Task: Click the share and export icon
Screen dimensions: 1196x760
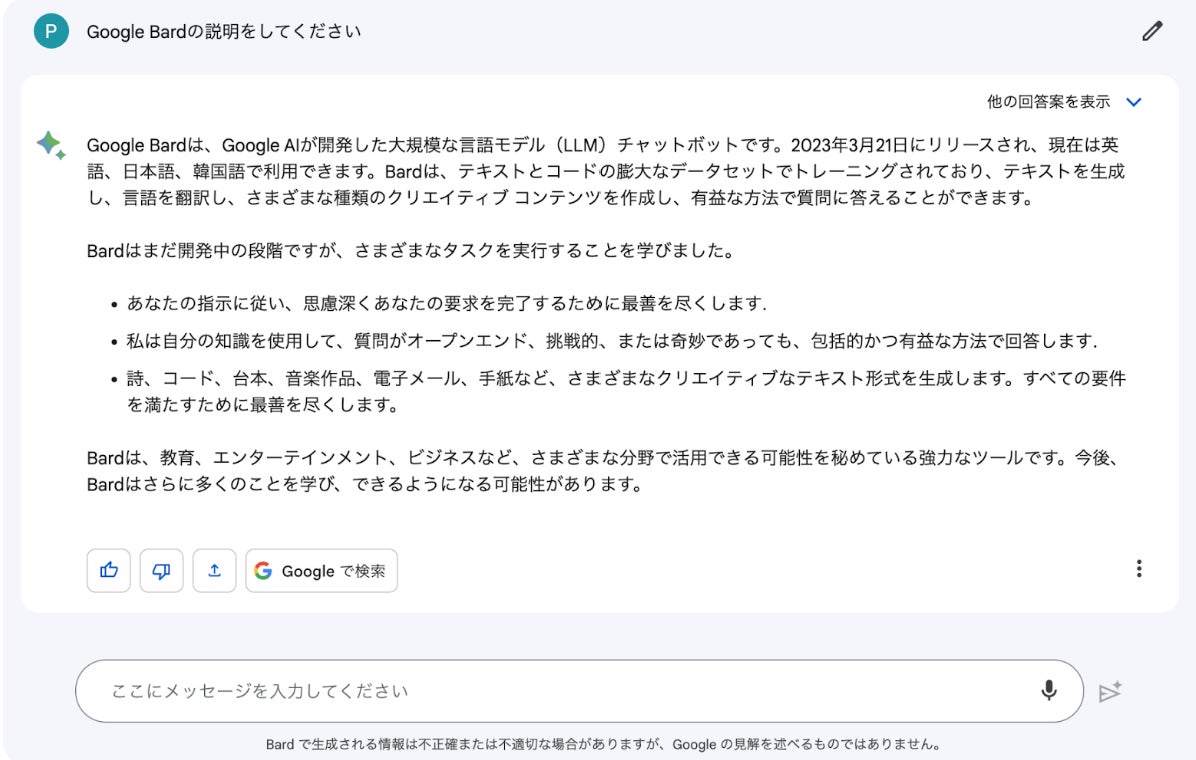Action: pos(214,570)
